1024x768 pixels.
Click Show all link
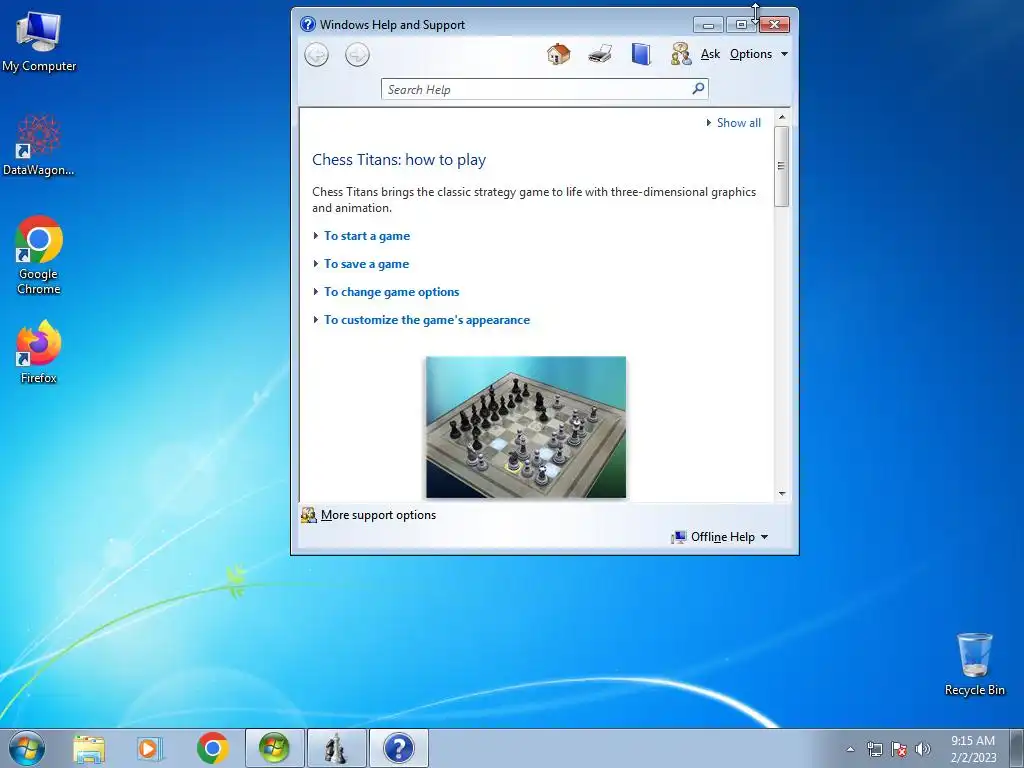click(739, 123)
